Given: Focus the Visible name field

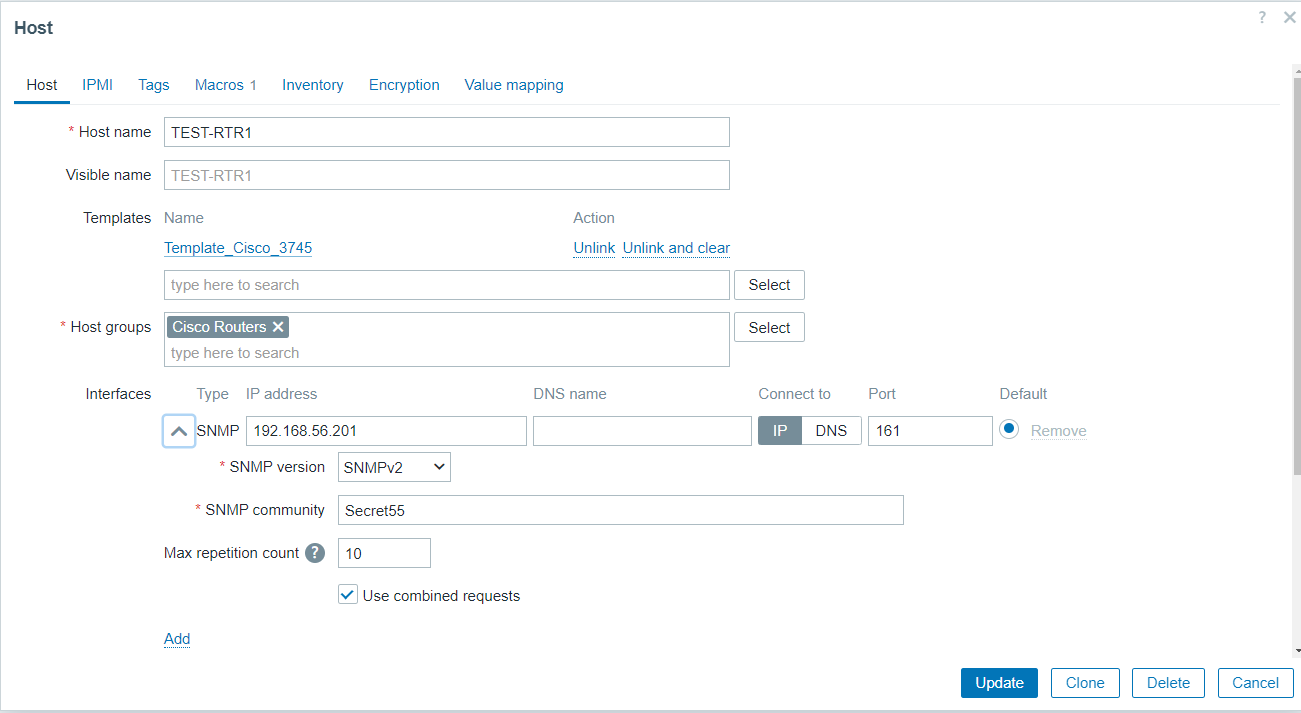Looking at the screenshot, I should [446, 175].
